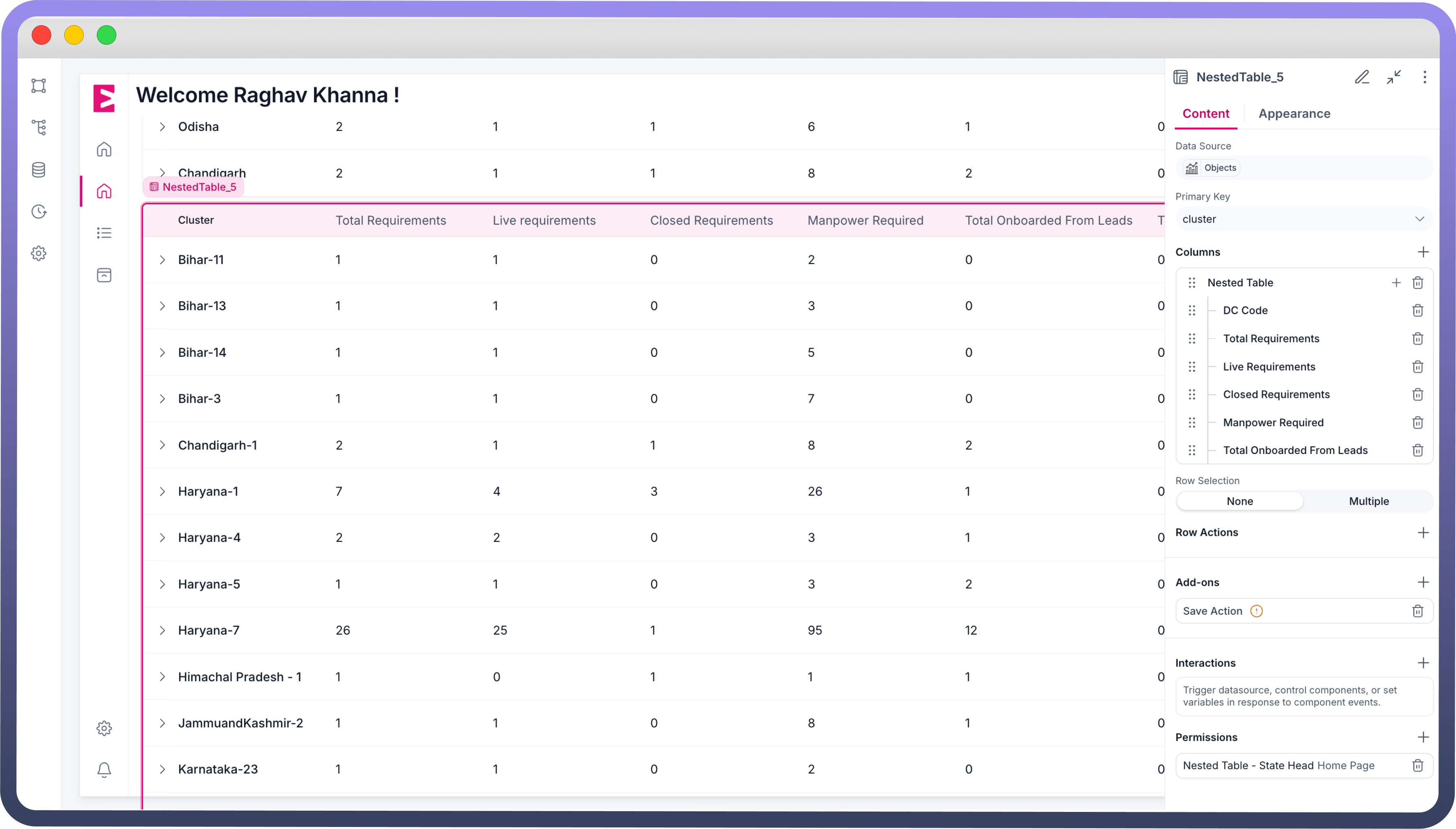Switch to the Appearance tab
The height and width of the screenshot is (829, 1456).
tap(1294, 114)
